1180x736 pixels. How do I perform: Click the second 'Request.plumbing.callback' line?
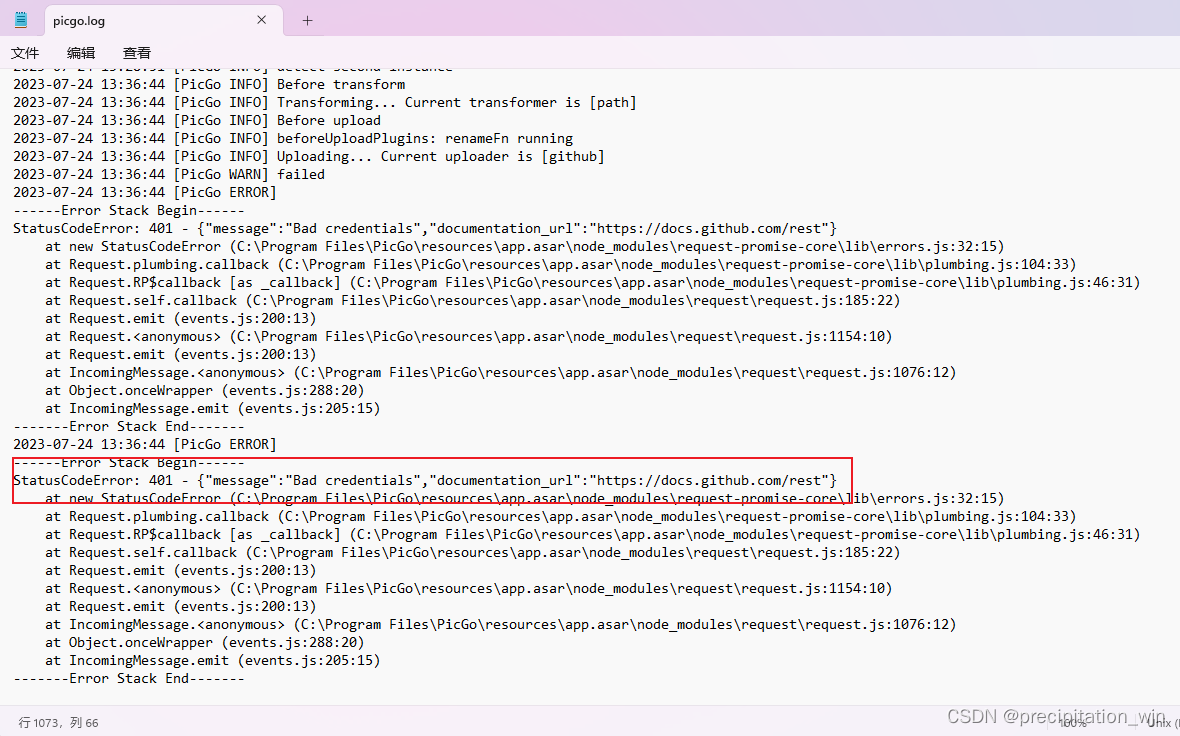click(561, 517)
